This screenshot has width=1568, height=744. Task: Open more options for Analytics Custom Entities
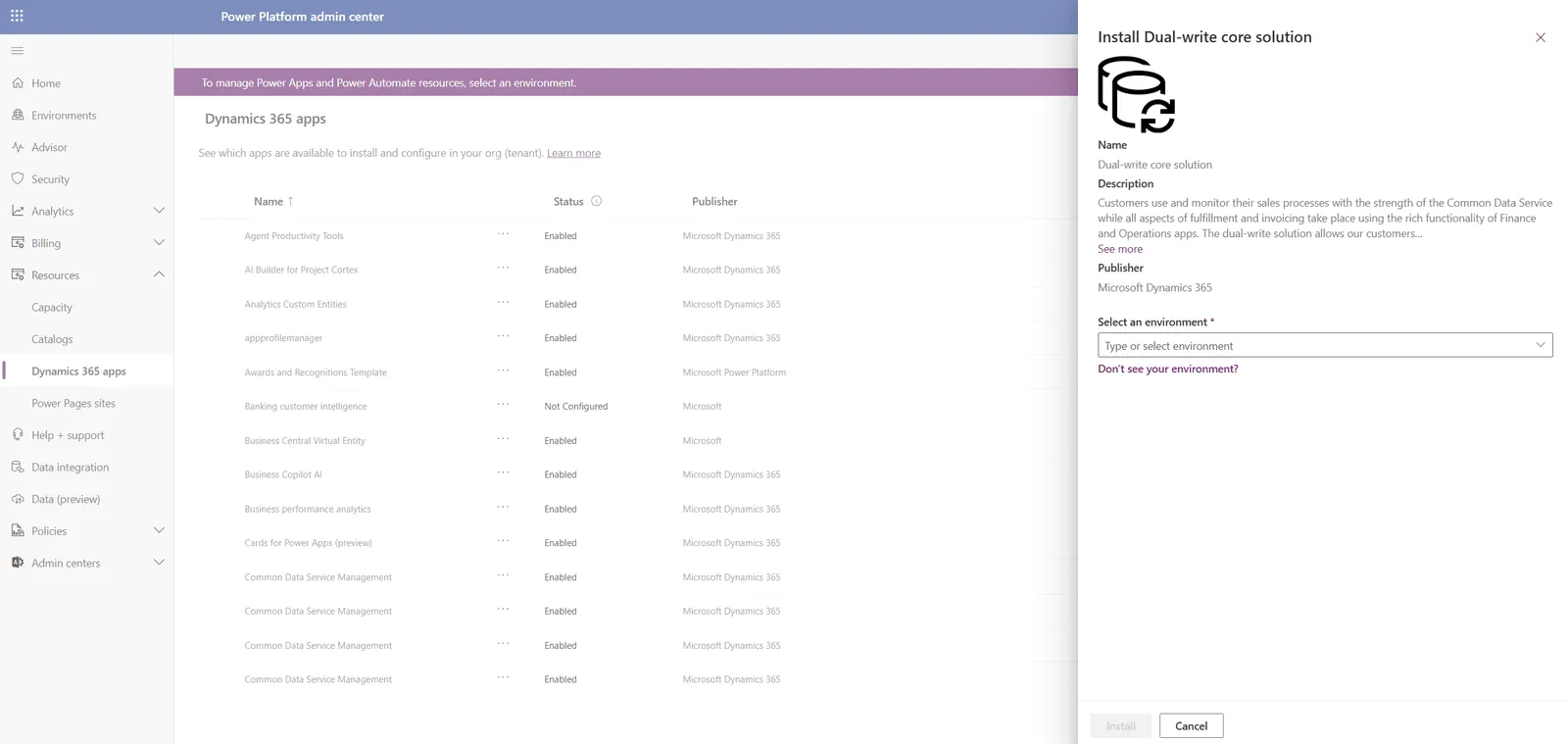point(503,302)
